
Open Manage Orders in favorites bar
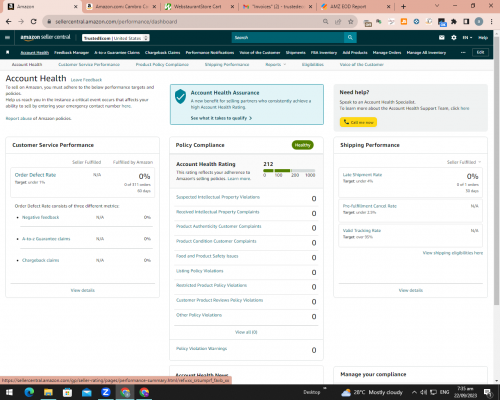point(387,52)
